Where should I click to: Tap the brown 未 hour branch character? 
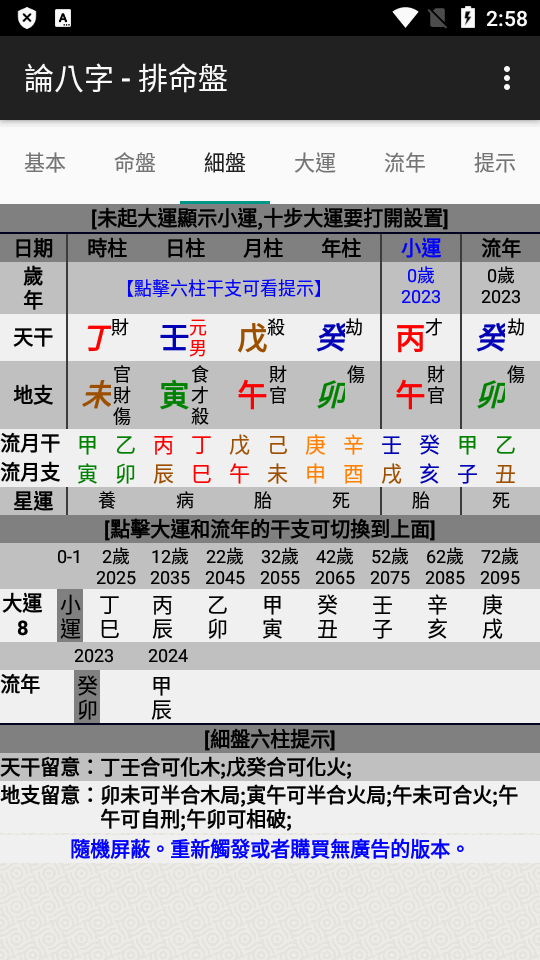[97, 396]
